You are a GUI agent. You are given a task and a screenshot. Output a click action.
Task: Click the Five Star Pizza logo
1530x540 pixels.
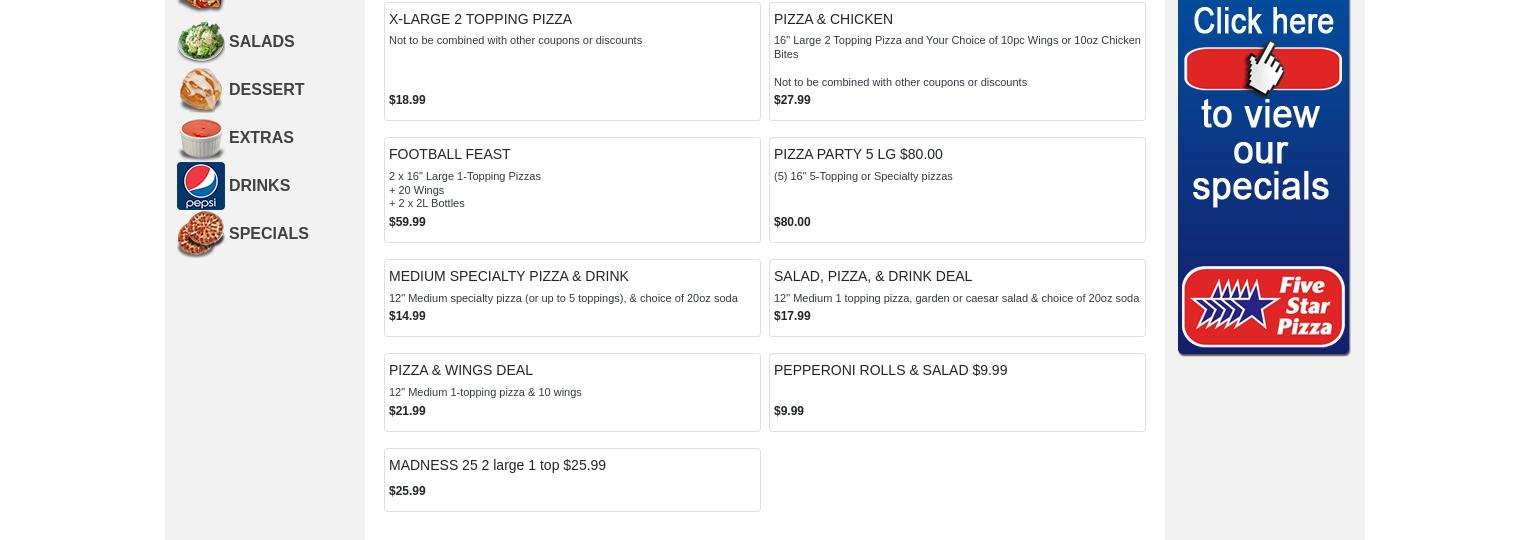point(1263,308)
